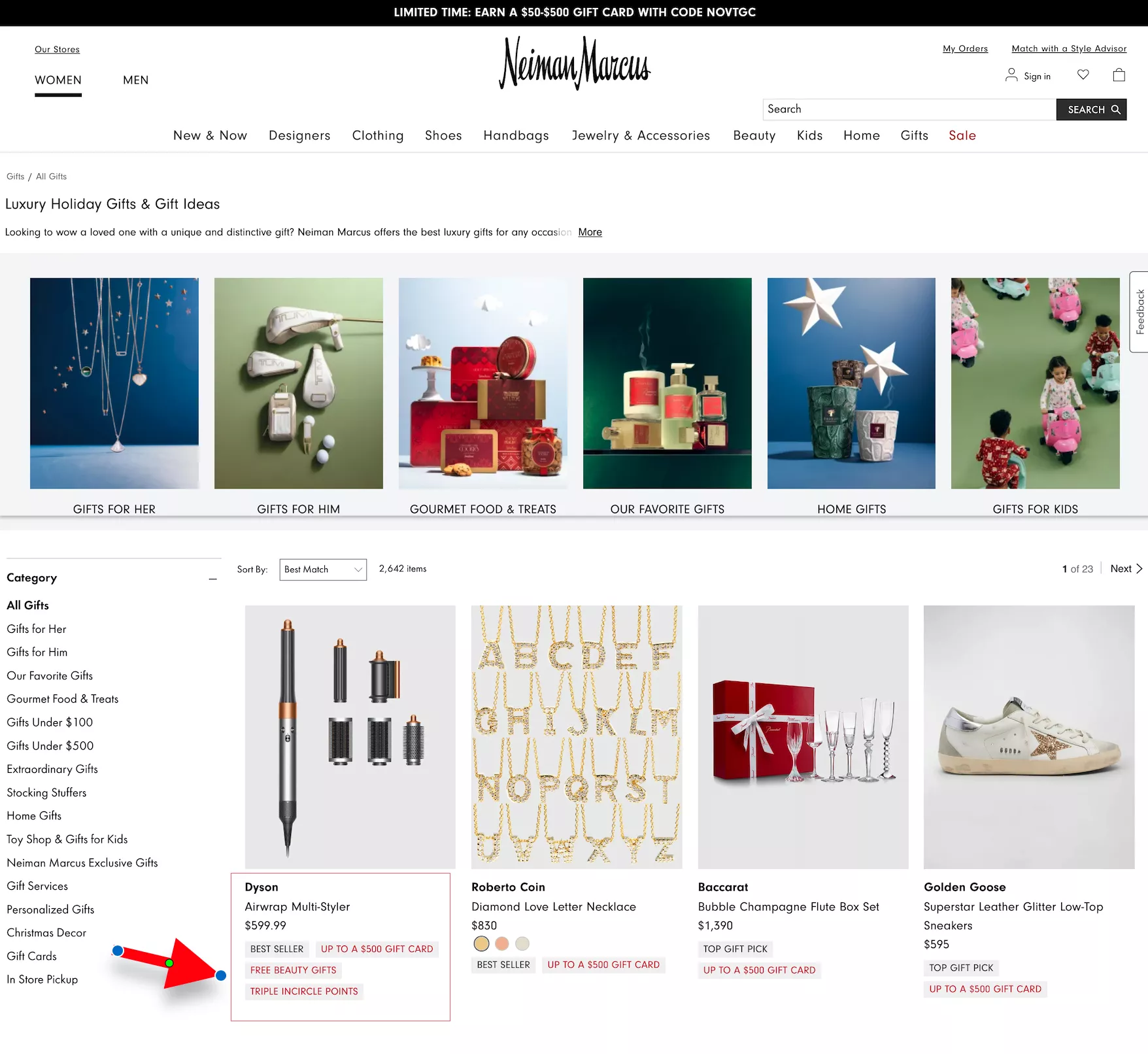Click the SEARCH button with magnifier
The height and width of the screenshot is (1054, 1148).
1091,110
